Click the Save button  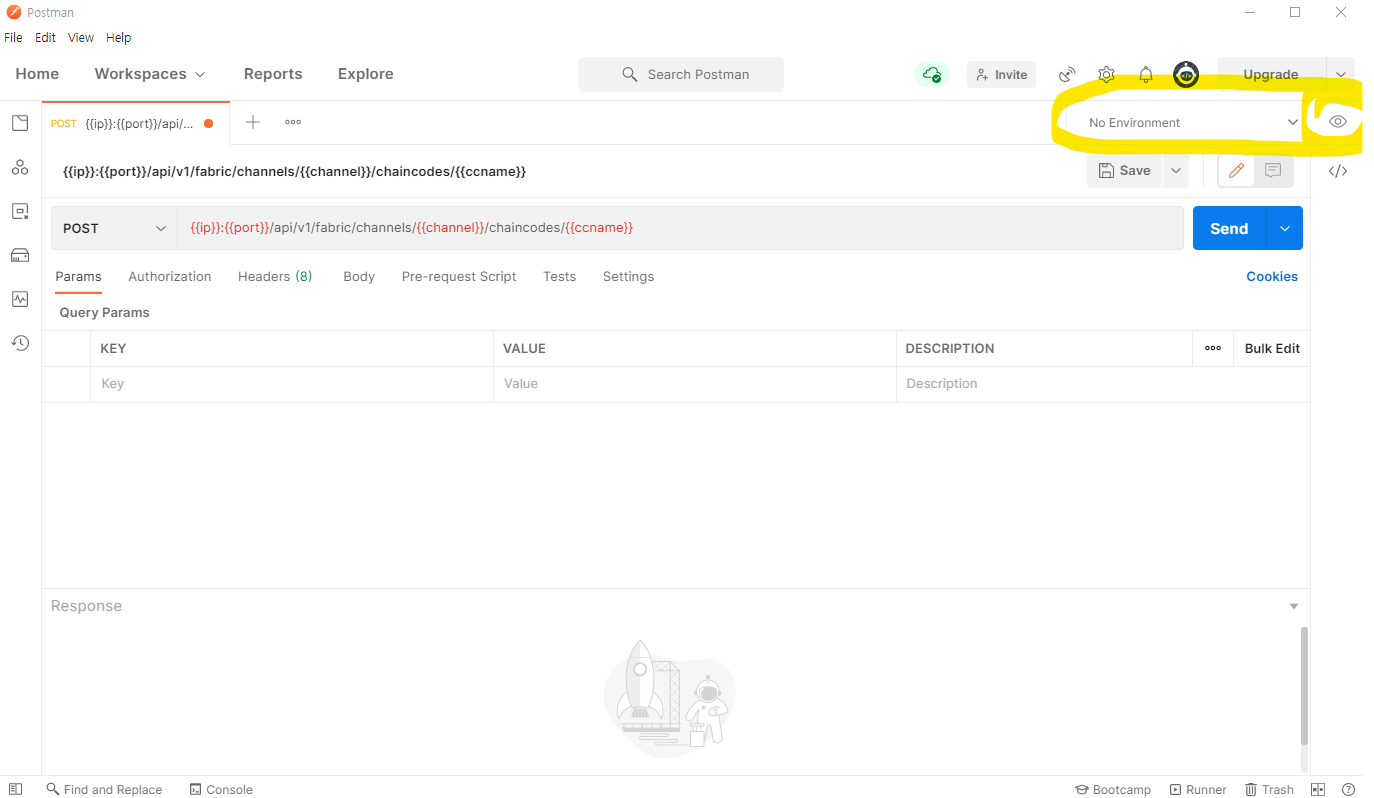[x=1125, y=171]
